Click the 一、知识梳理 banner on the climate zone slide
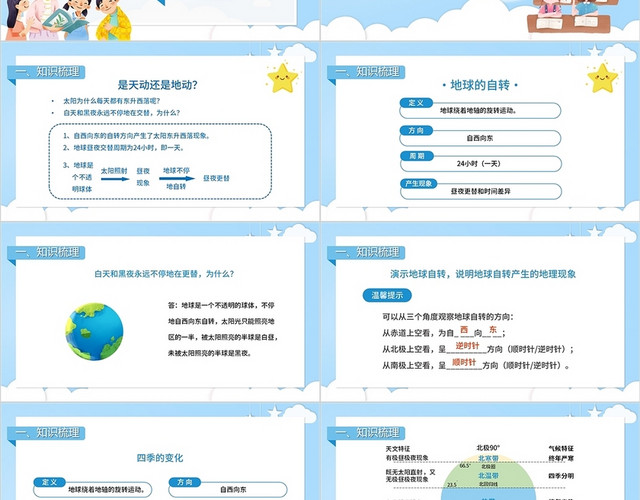The height and width of the screenshot is (500, 640). (x=366, y=433)
